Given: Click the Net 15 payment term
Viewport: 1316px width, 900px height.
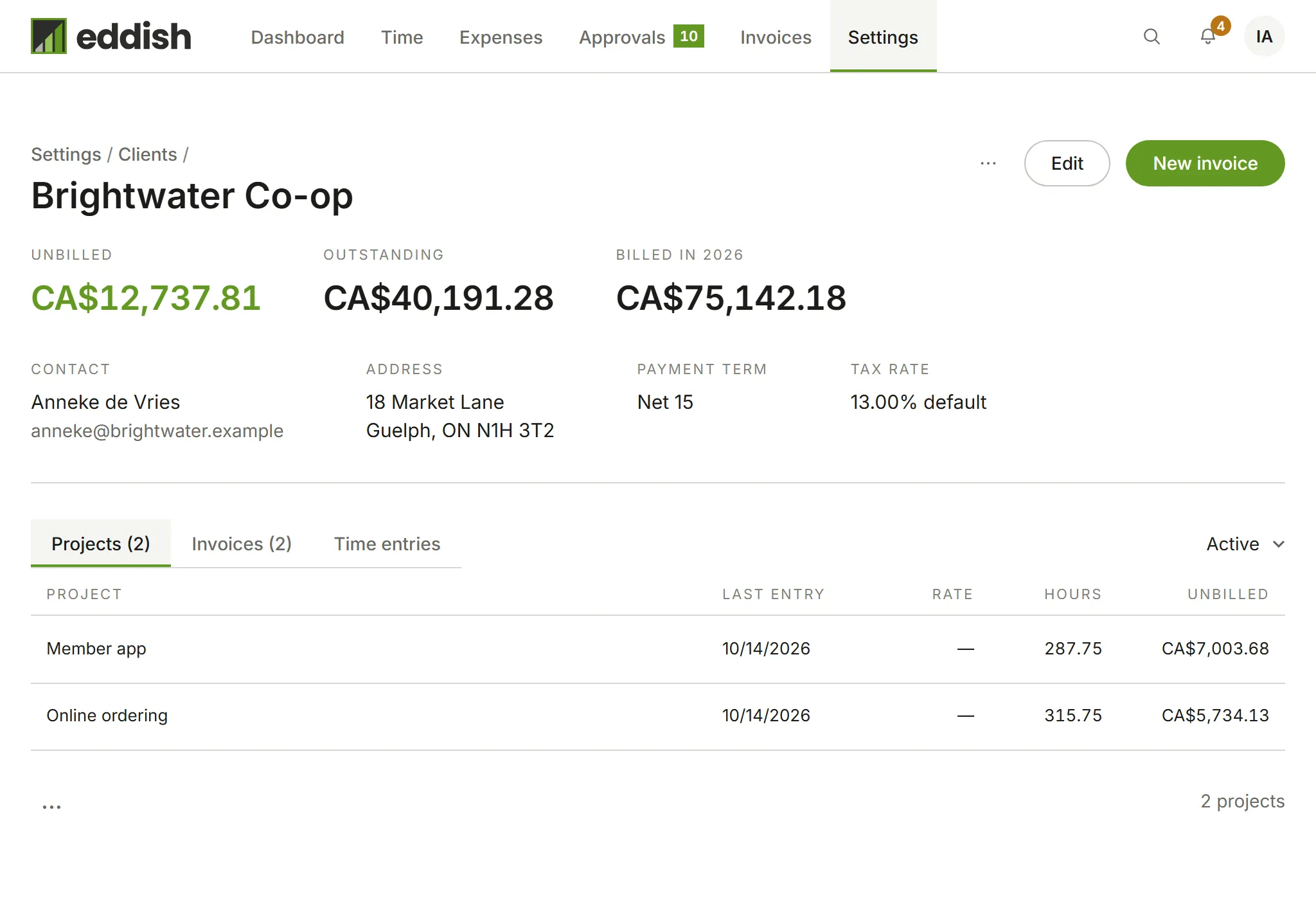Looking at the screenshot, I should coord(665,402).
